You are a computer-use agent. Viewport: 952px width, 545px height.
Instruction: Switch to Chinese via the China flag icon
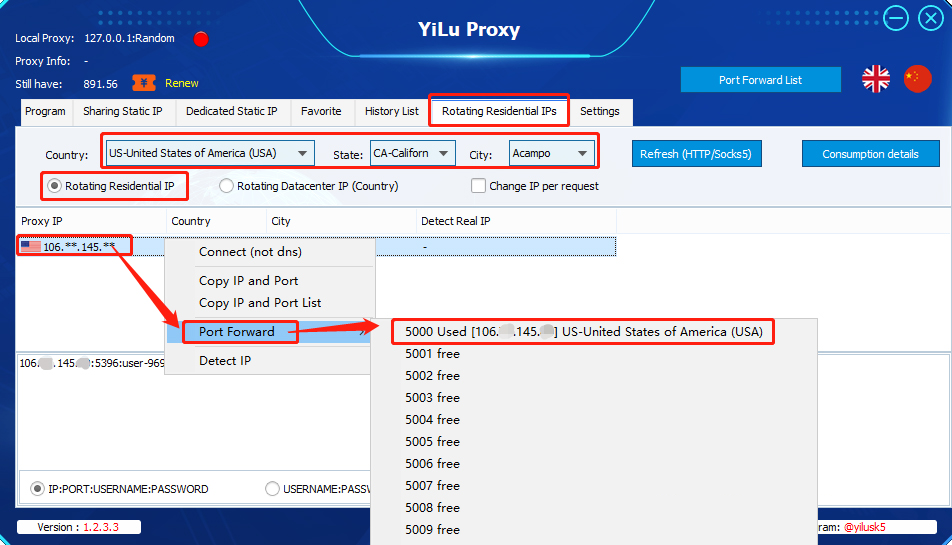click(917, 79)
